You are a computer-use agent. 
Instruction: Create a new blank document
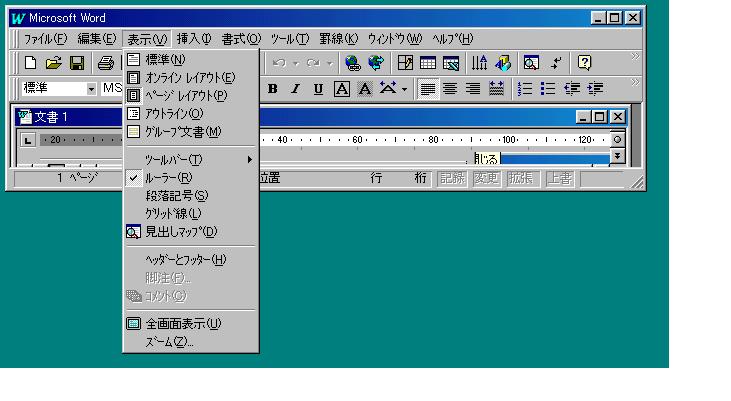click(30, 62)
